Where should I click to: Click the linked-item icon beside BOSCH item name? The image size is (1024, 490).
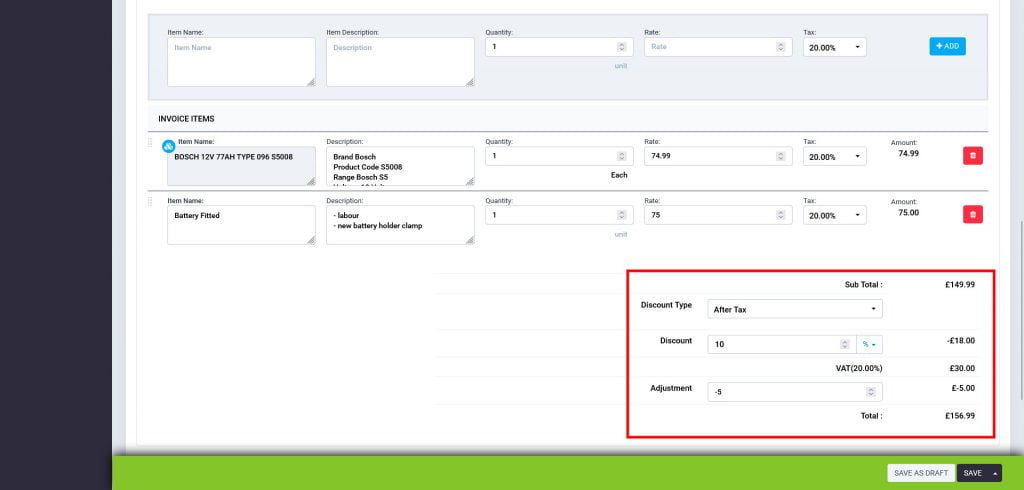168,146
